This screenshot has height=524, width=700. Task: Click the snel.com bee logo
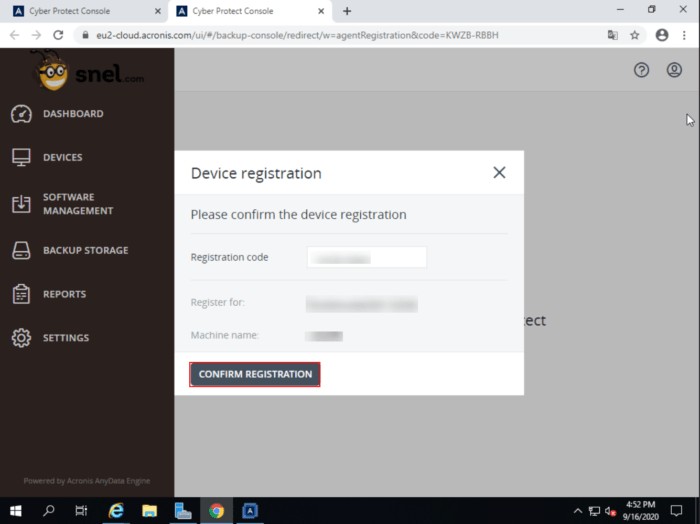tap(87, 71)
